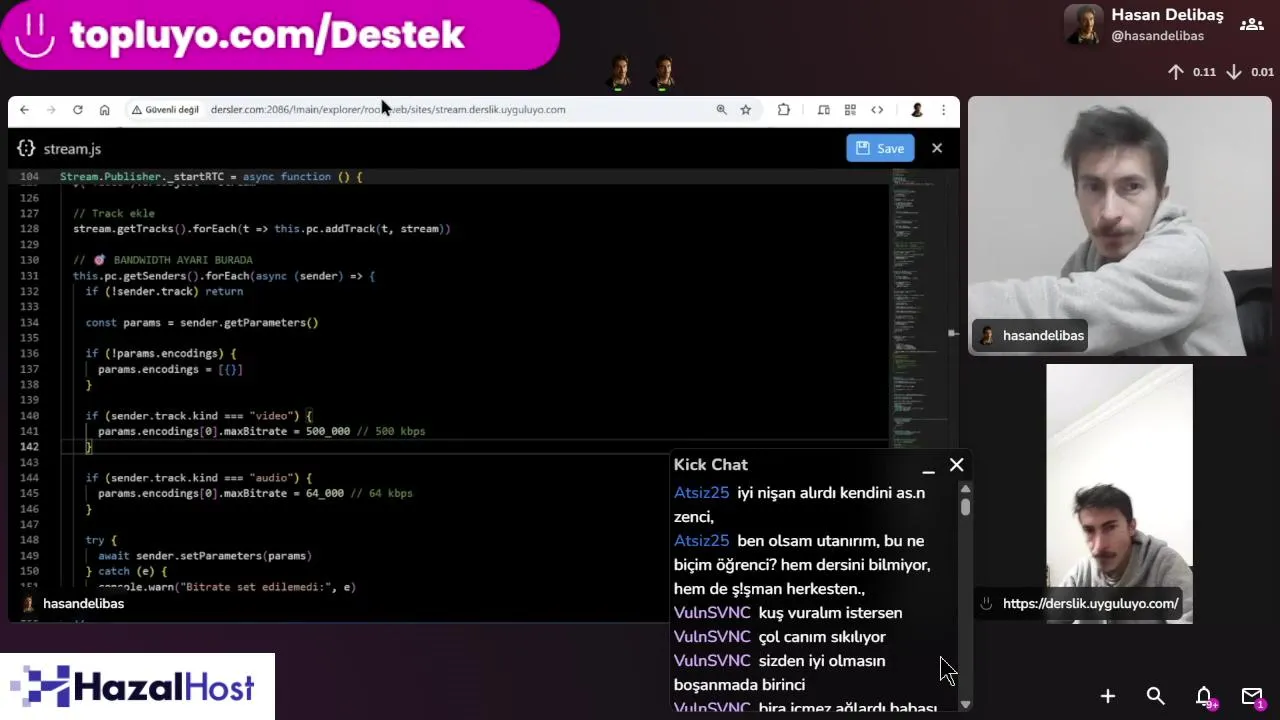The image size is (1280, 720).
Task: Click the QR grid extension icon
Action: (850, 110)
